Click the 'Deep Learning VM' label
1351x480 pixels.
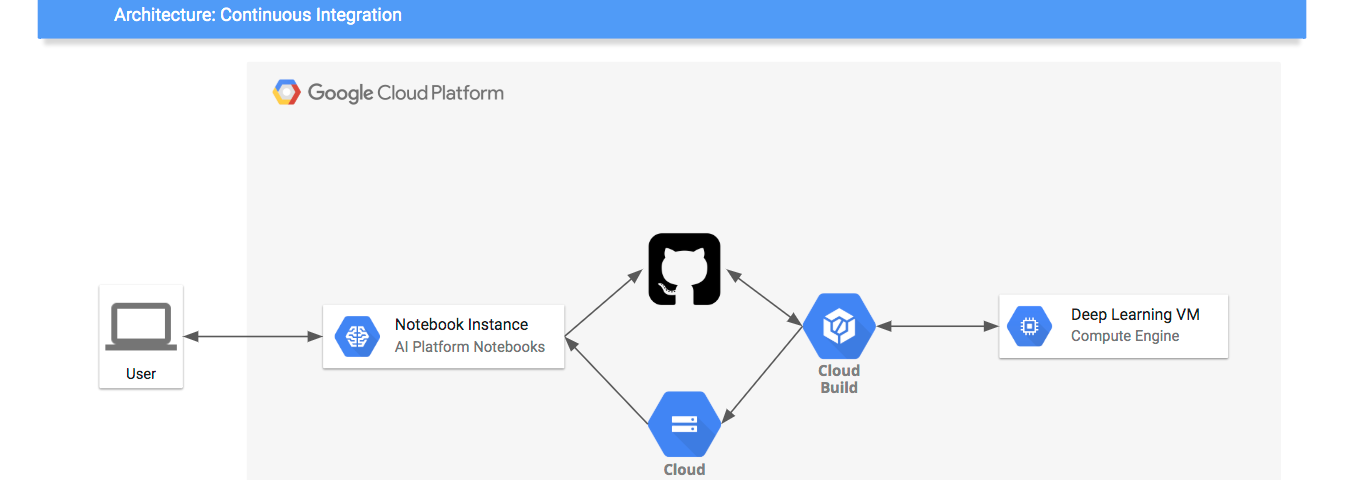coord(1135,314)
